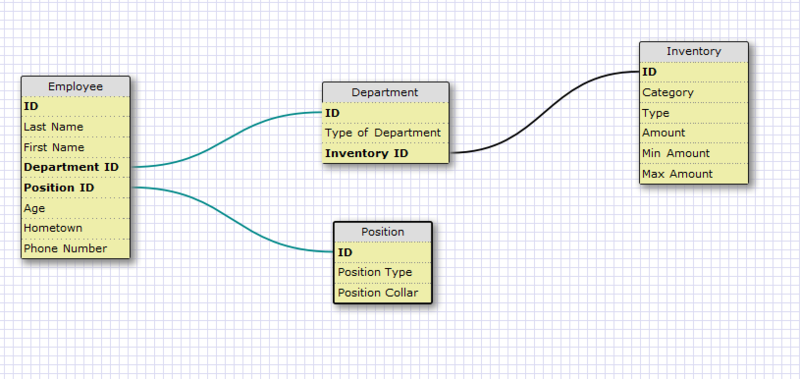800x379 pixels.
Task: Select the Amount field in Inventory
Action: (x=694, y=133)
